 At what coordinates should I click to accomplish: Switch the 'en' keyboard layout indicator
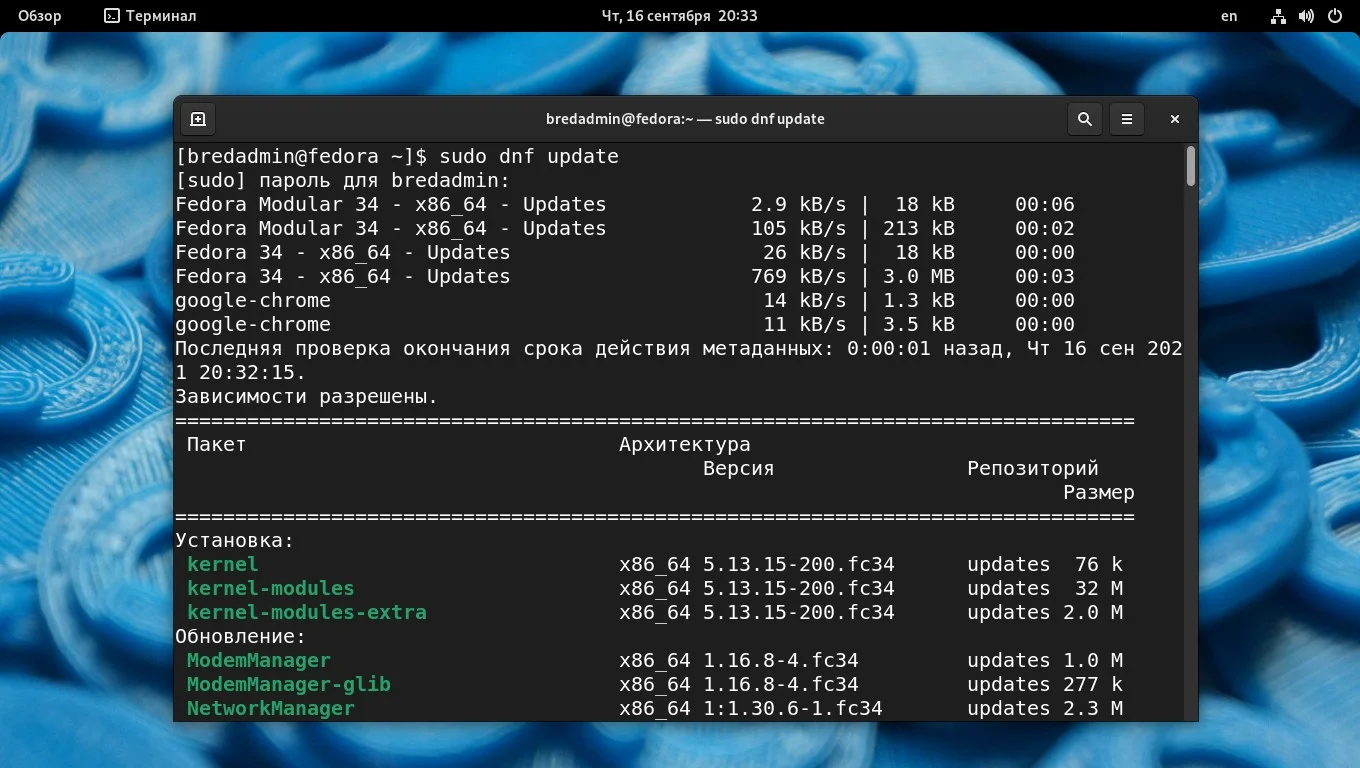(1229, 16)
